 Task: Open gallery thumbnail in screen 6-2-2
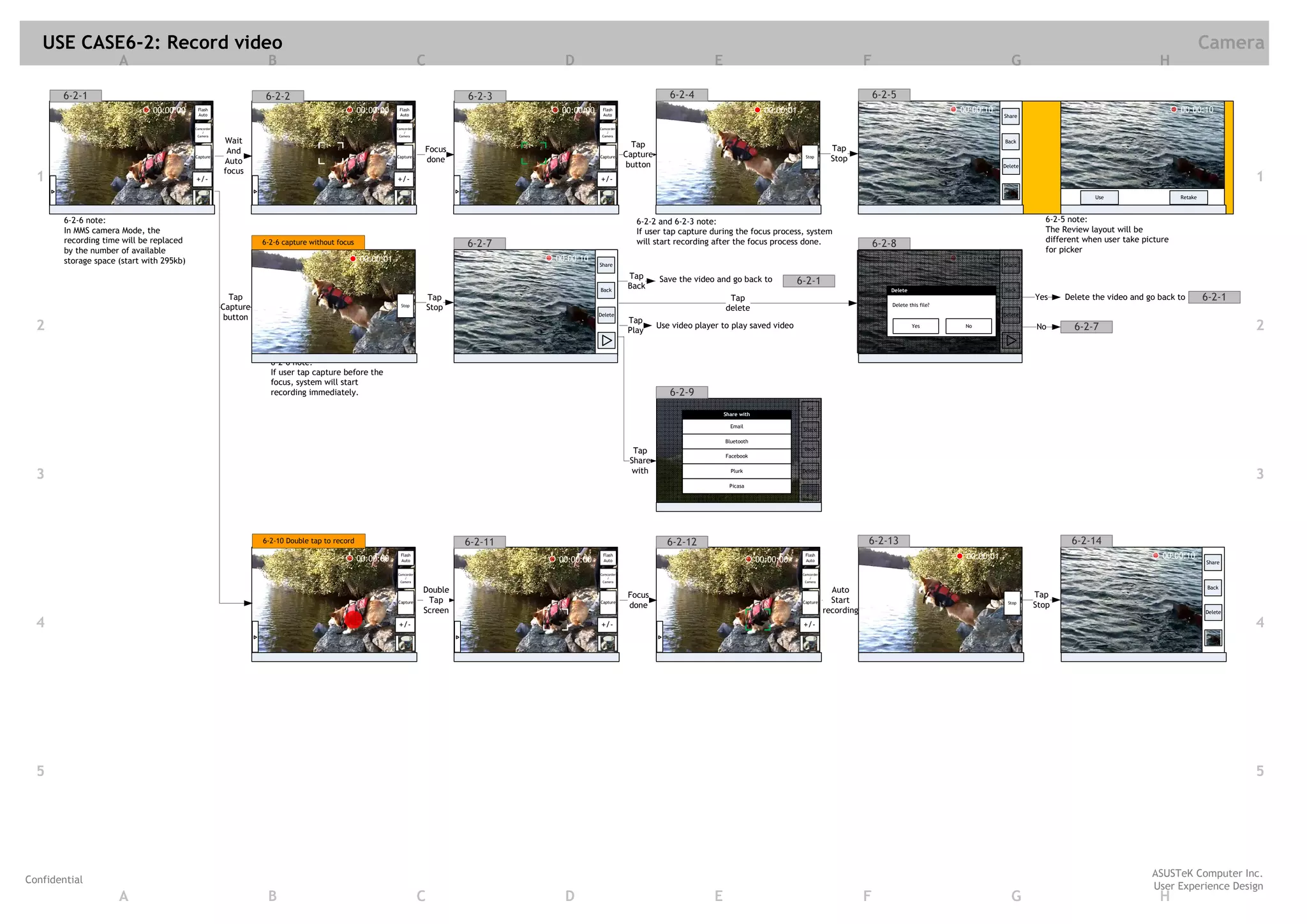click(x=405, y=197)
